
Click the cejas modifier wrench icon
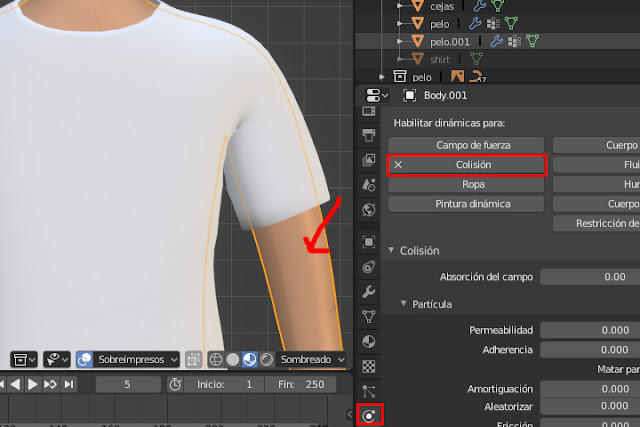[480, 5]
